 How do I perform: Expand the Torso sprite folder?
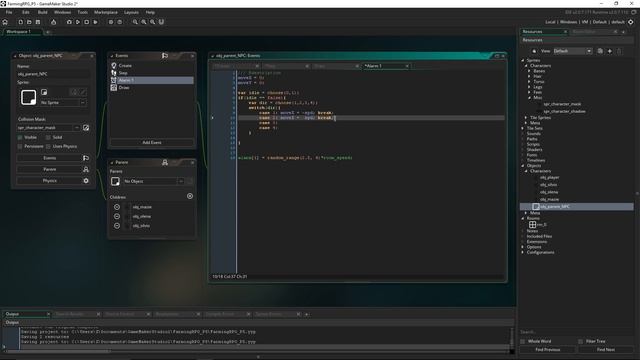pyautogui.click(x=529, y=82)
